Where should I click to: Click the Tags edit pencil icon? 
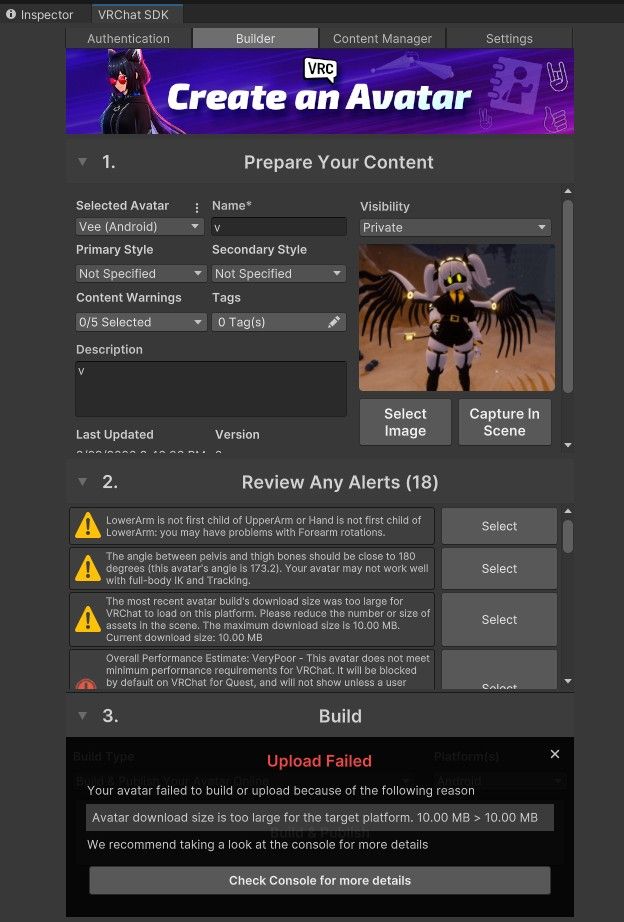[x=333, y=322]
